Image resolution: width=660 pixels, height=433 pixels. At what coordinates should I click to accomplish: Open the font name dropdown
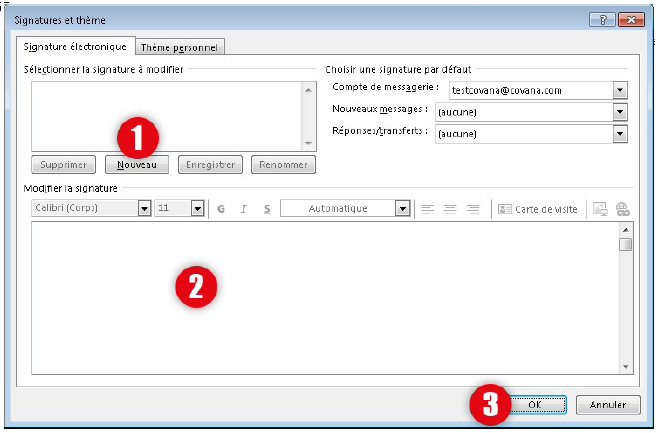144,209
